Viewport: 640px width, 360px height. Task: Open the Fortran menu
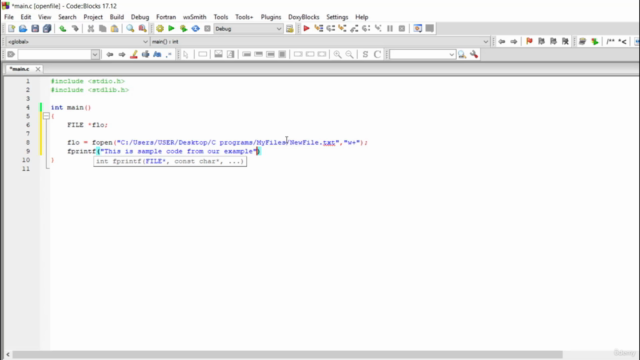click(166, 17)
